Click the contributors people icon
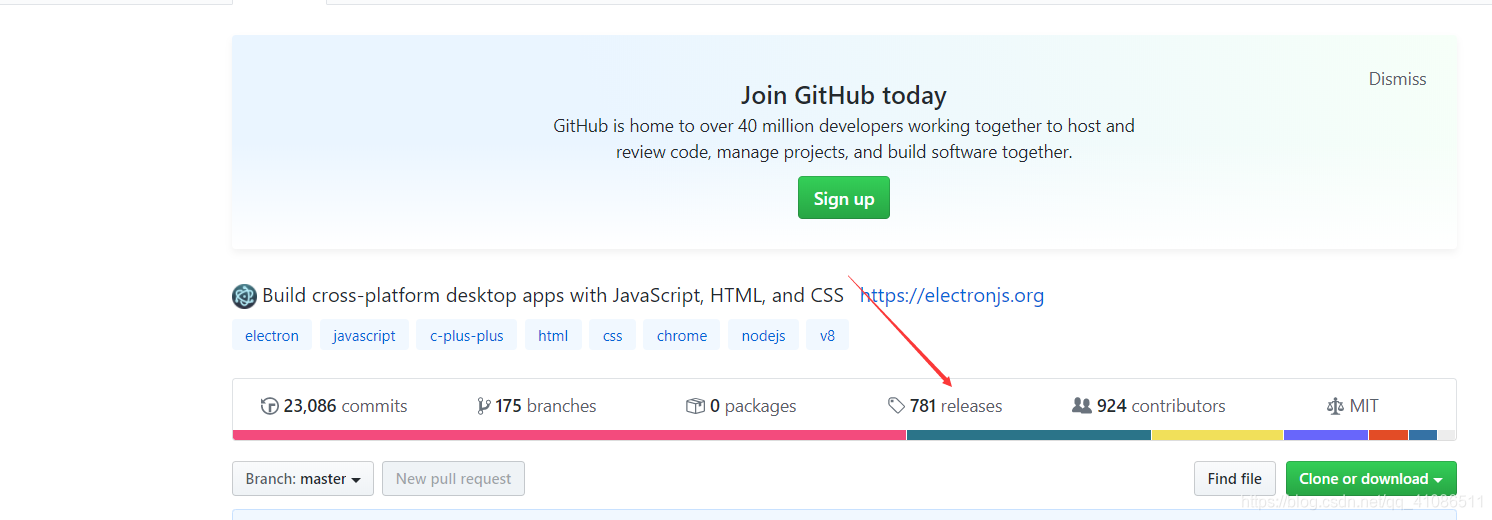The width and height of the screenshot is (1492, 520). tap(1081, 406)
